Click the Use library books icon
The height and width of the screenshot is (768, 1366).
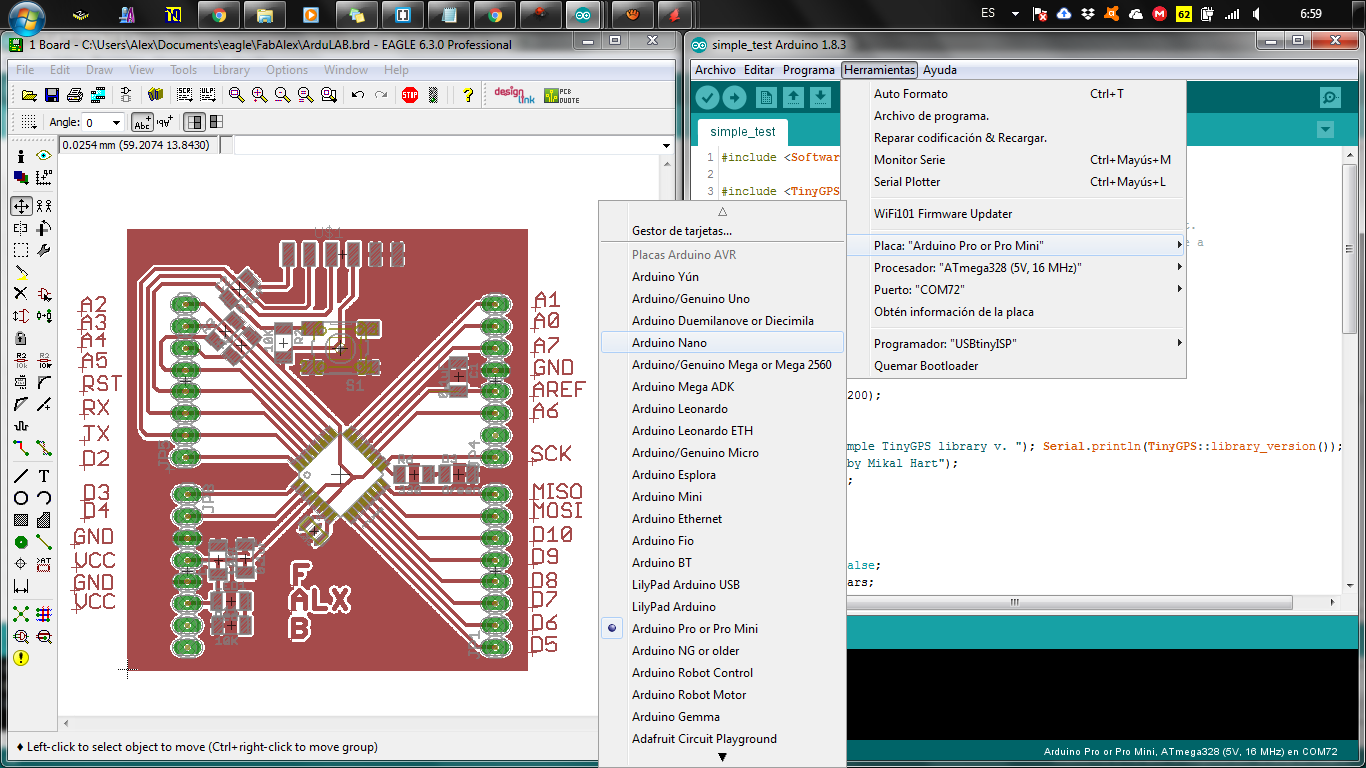[155, 95]
